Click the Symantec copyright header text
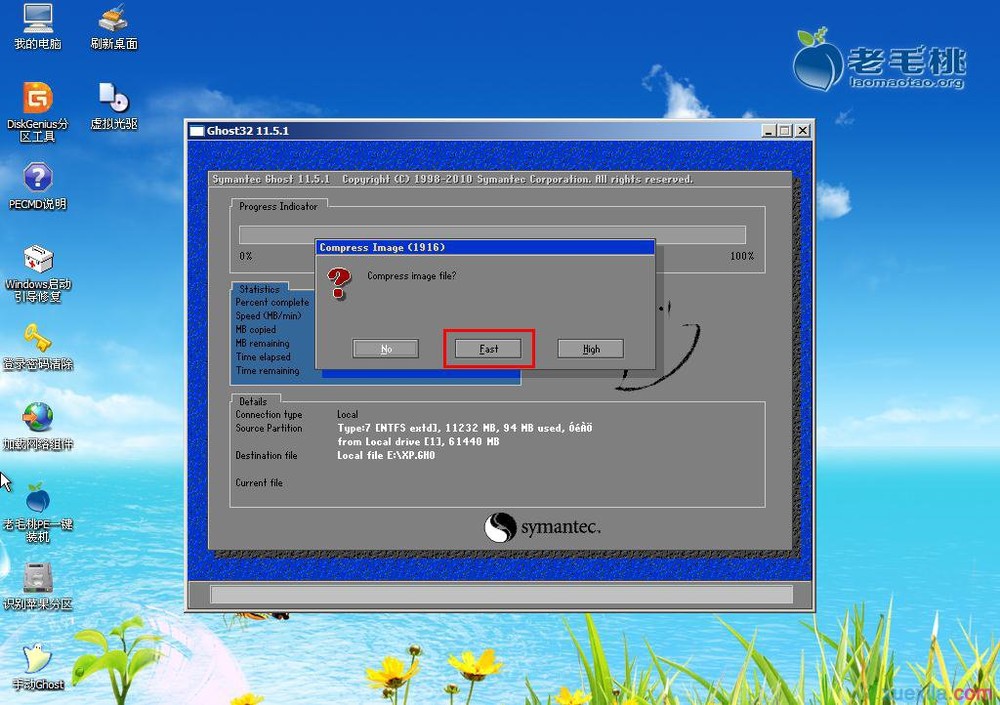 pos(453,179)
